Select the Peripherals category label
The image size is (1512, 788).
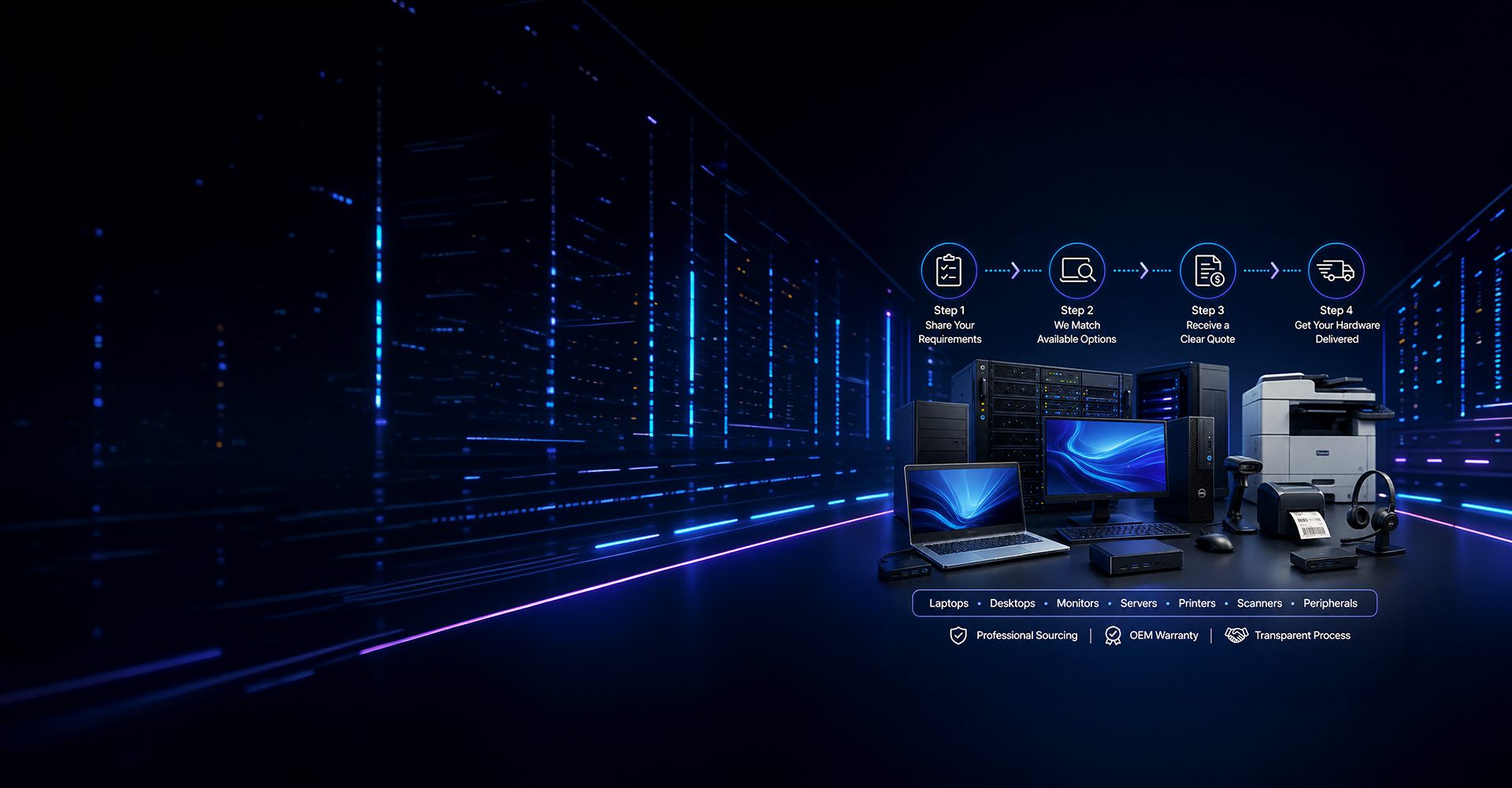pyautogui.click(x=1330, y=603)
